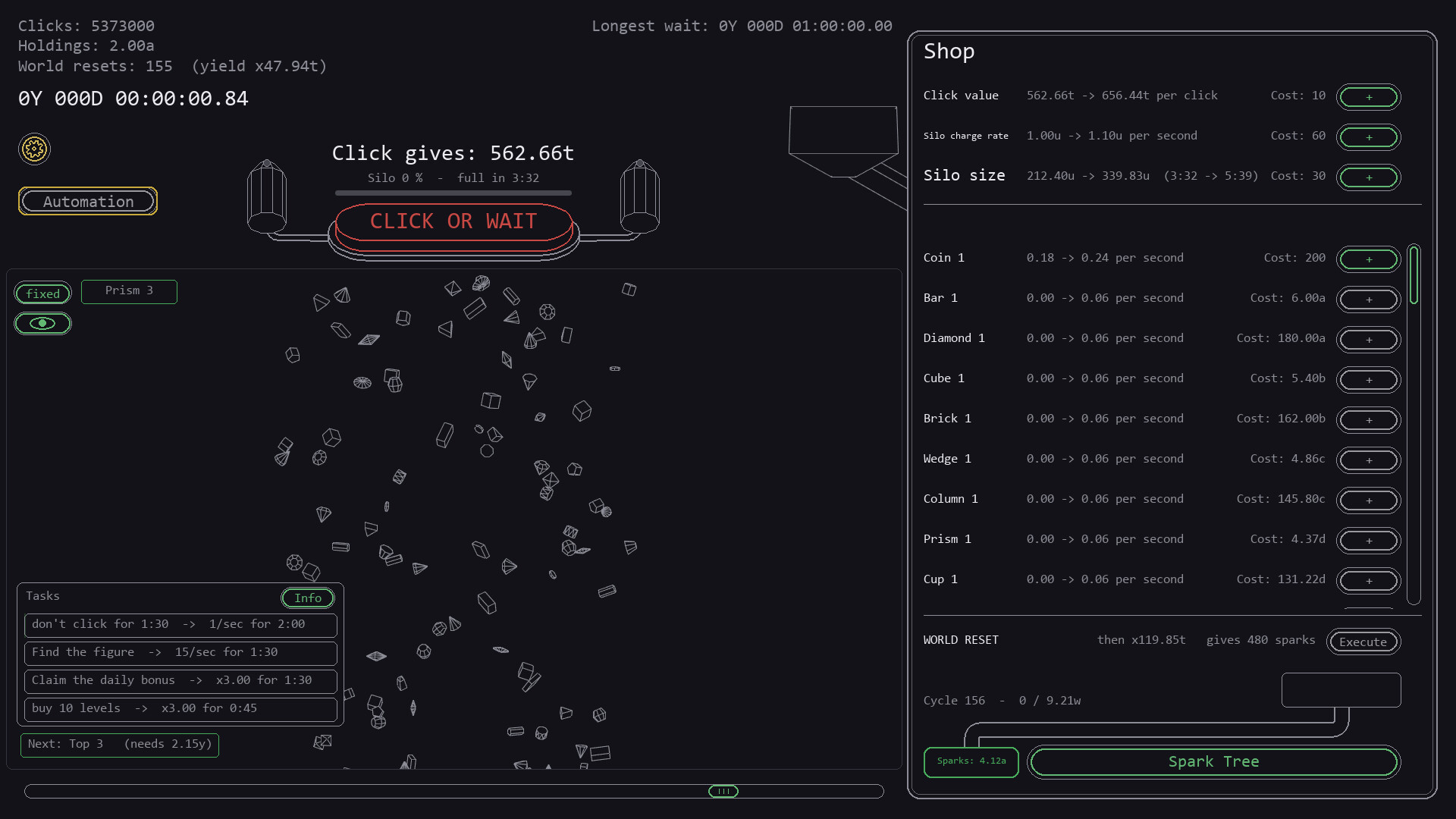Upgrade Click value with plus button
The height and width of the screenshot is (819, 1456).
pos(1368,97)
